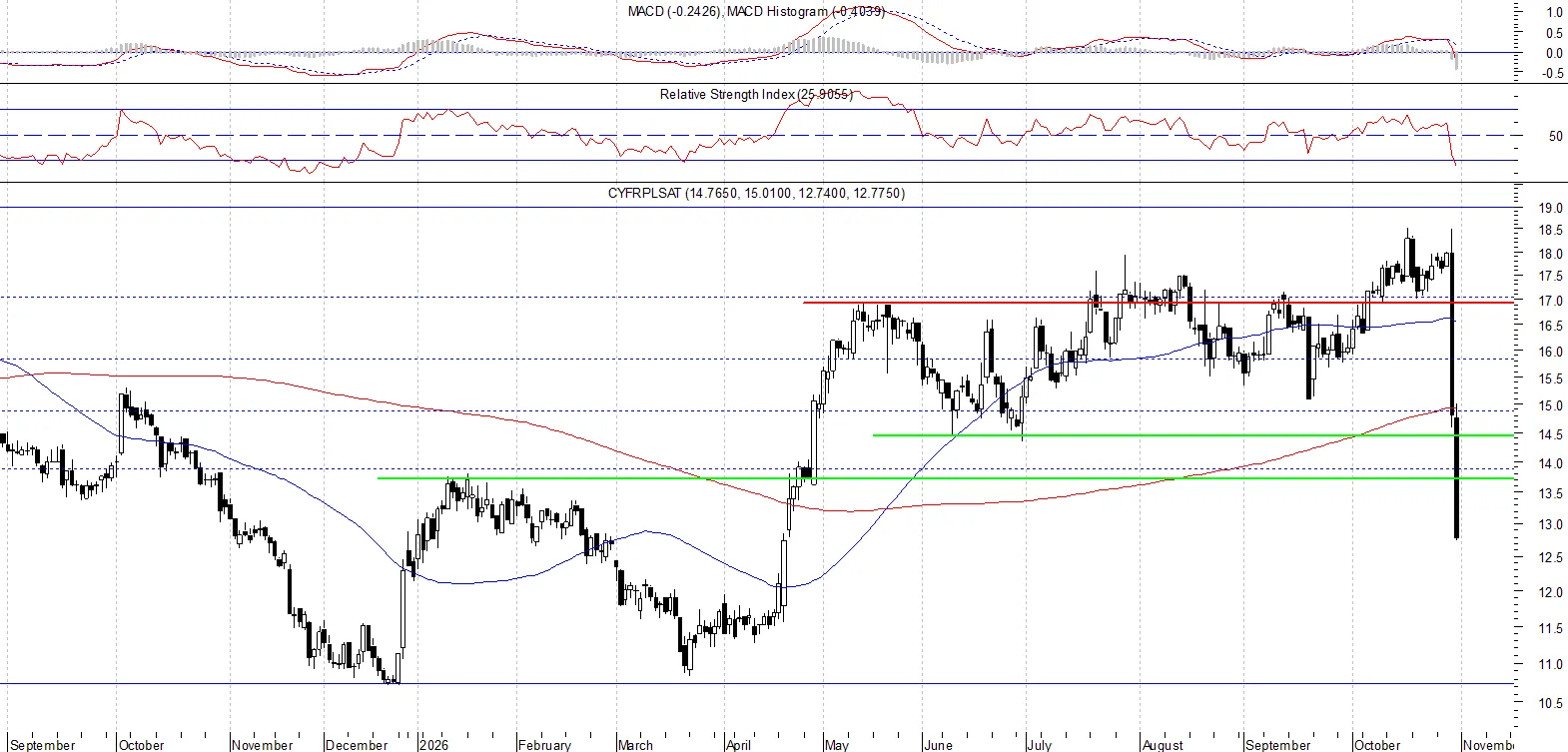
Task: Click the December label on date axis
Action: coord(357,744)
